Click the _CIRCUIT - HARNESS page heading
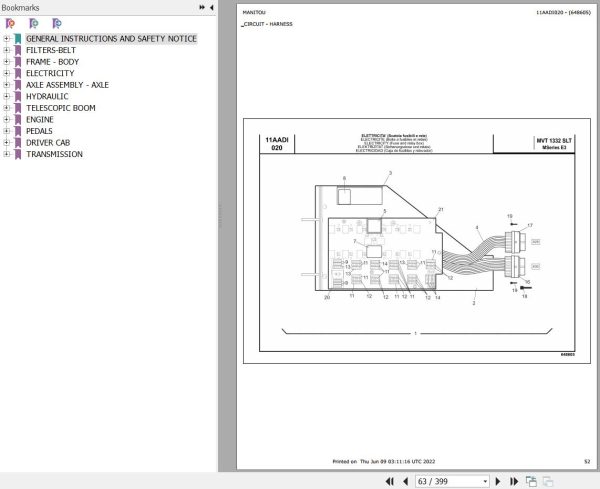 [x=267, y=24]
